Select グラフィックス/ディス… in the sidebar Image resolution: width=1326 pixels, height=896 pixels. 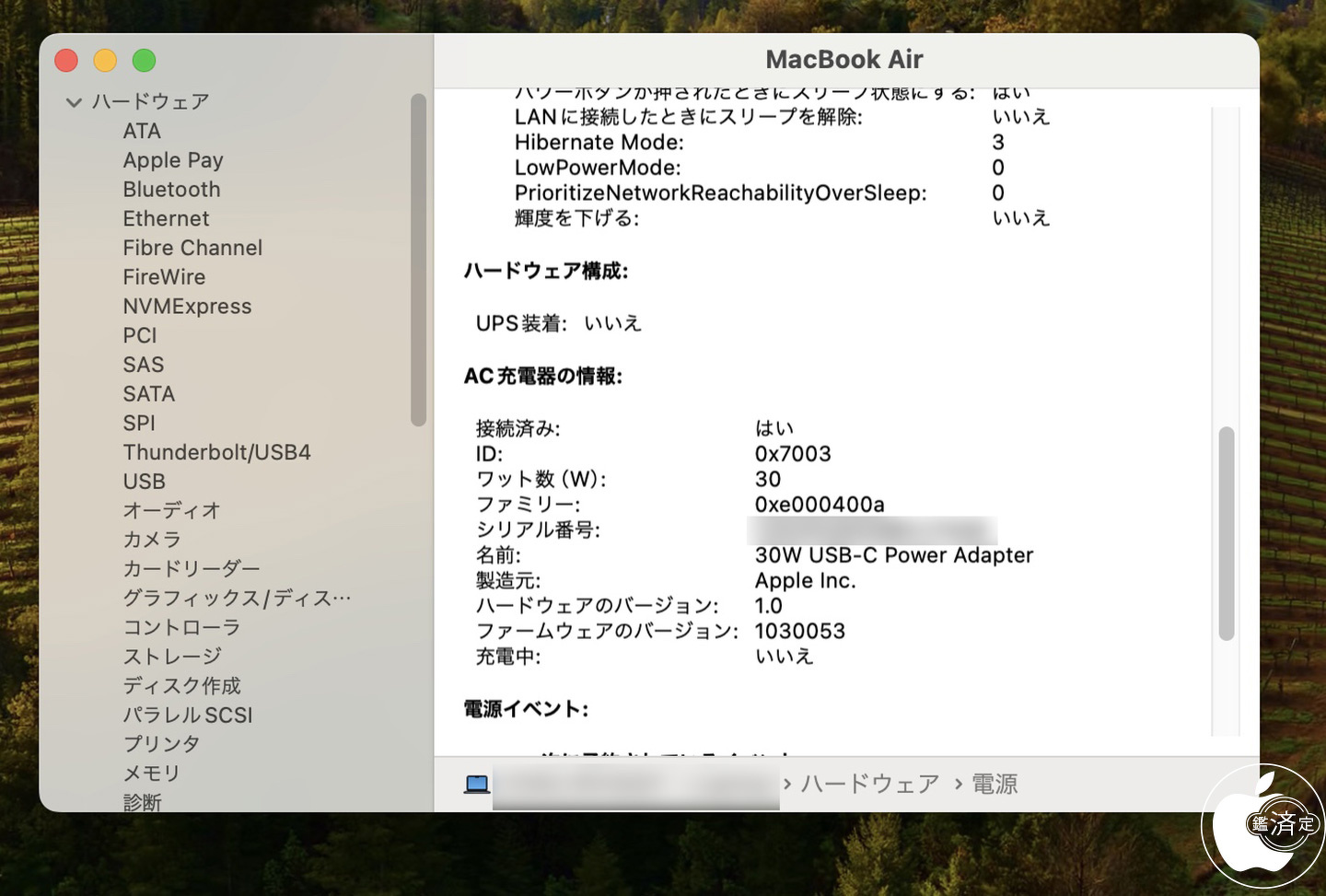pos(238,599)
